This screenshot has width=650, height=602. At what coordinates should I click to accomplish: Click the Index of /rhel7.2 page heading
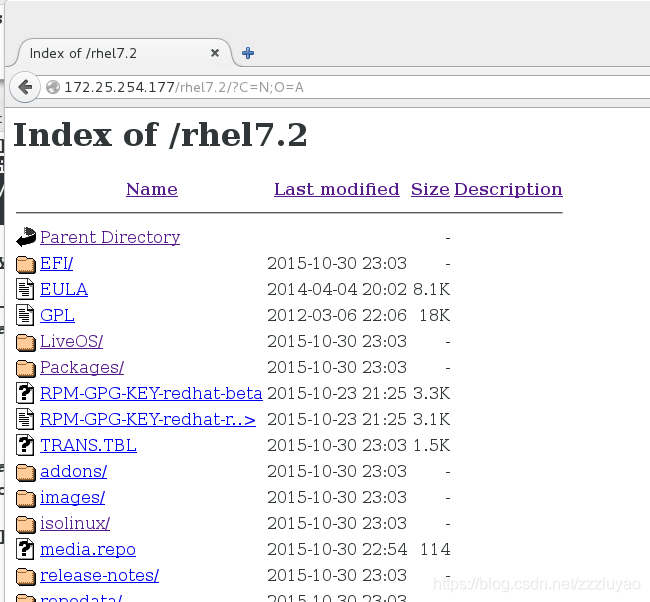(160, 135)
